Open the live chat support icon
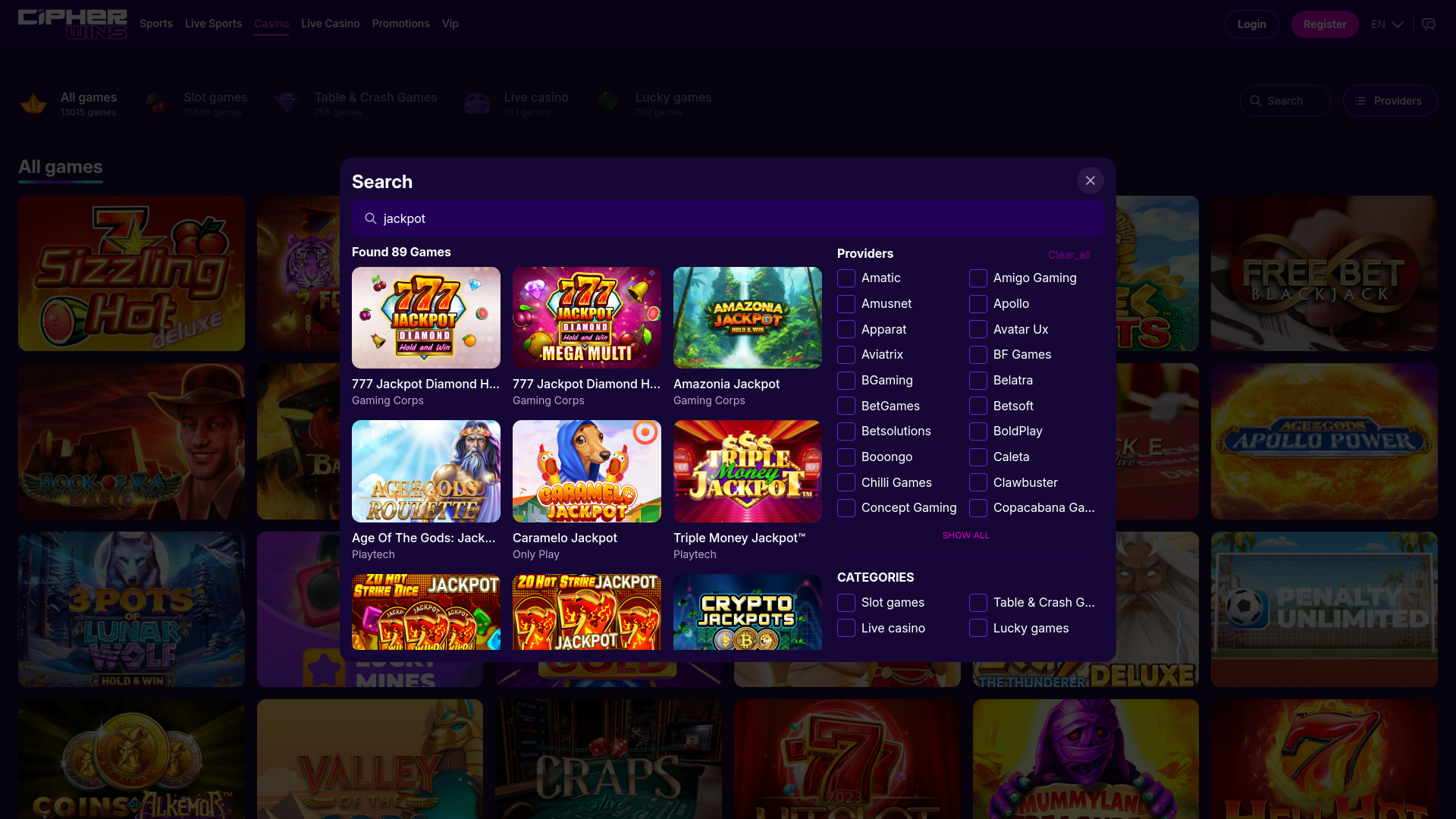The width and height of the screenshot is (1456, 819). 1429,24
